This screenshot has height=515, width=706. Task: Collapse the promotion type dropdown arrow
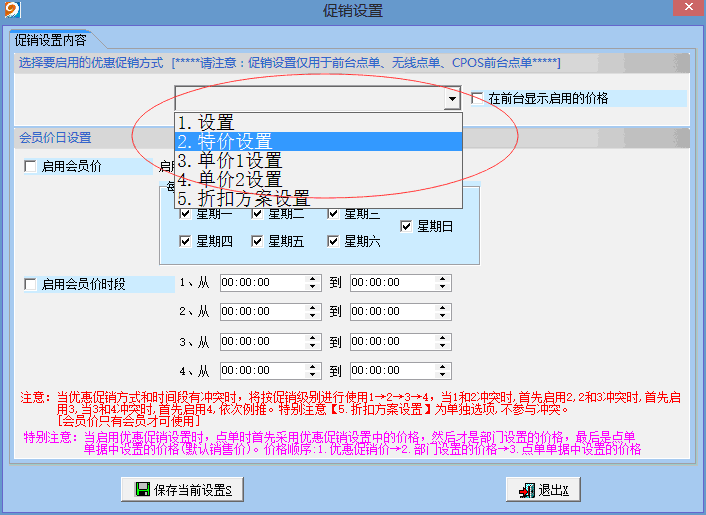pos(452,99)
